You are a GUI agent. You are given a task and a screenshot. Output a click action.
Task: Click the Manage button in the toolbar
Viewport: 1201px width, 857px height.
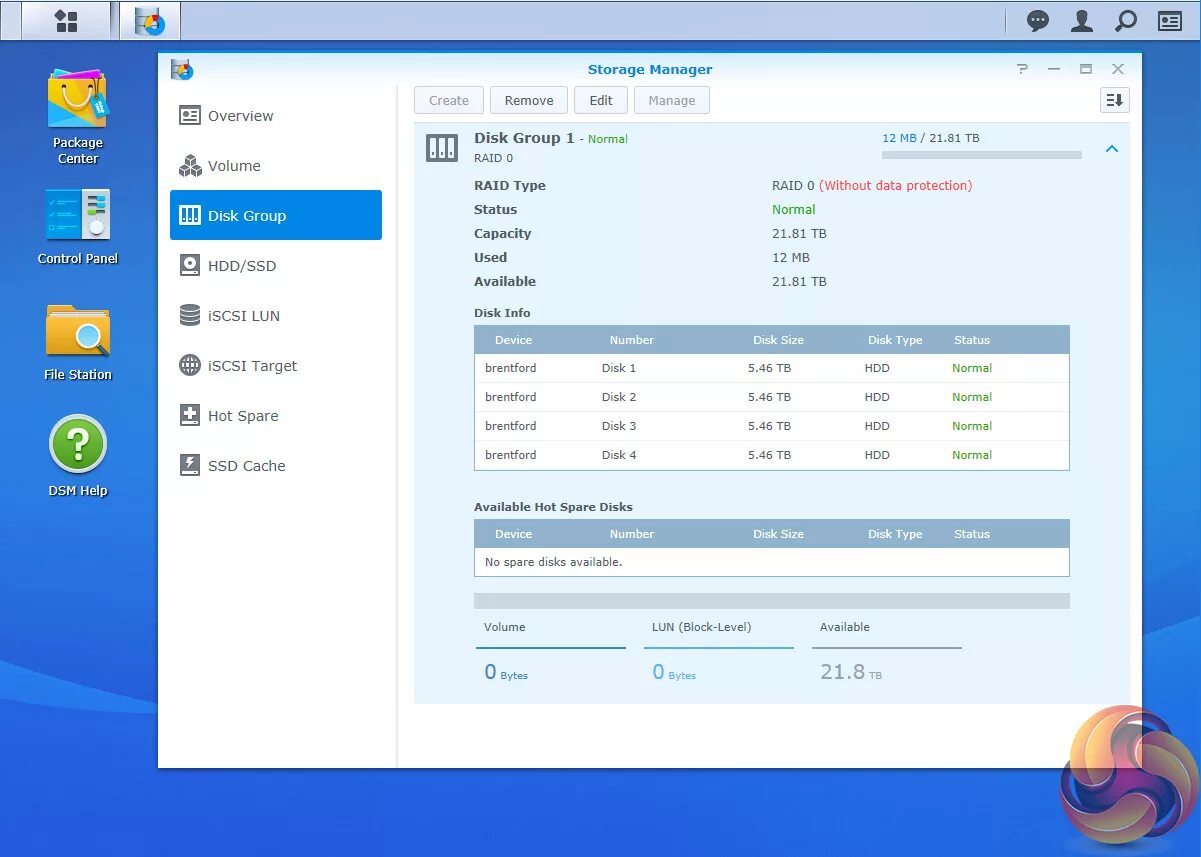[671, 100]
